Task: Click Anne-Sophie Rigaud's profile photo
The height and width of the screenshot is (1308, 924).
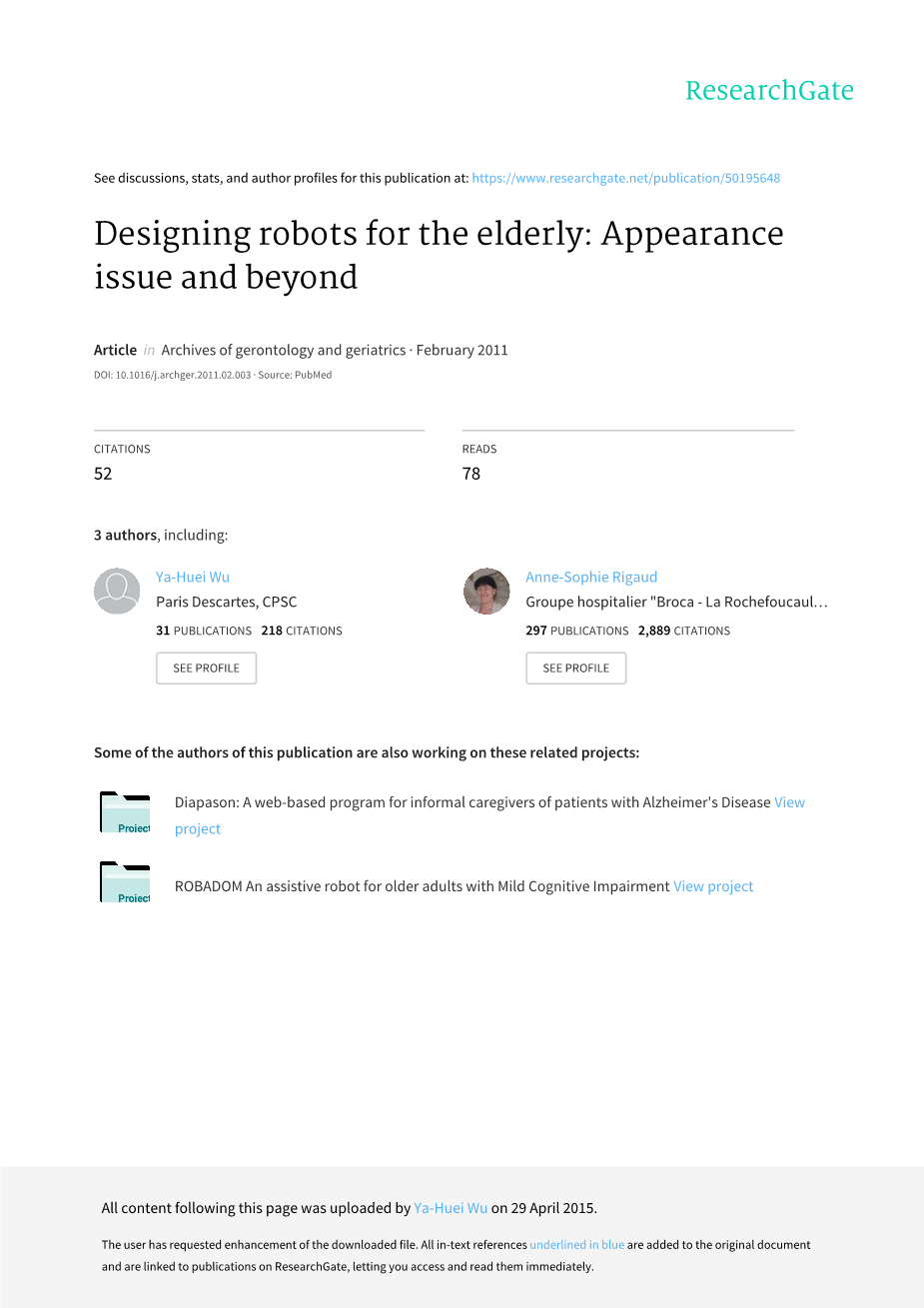Action: click(x=486, y=591)
